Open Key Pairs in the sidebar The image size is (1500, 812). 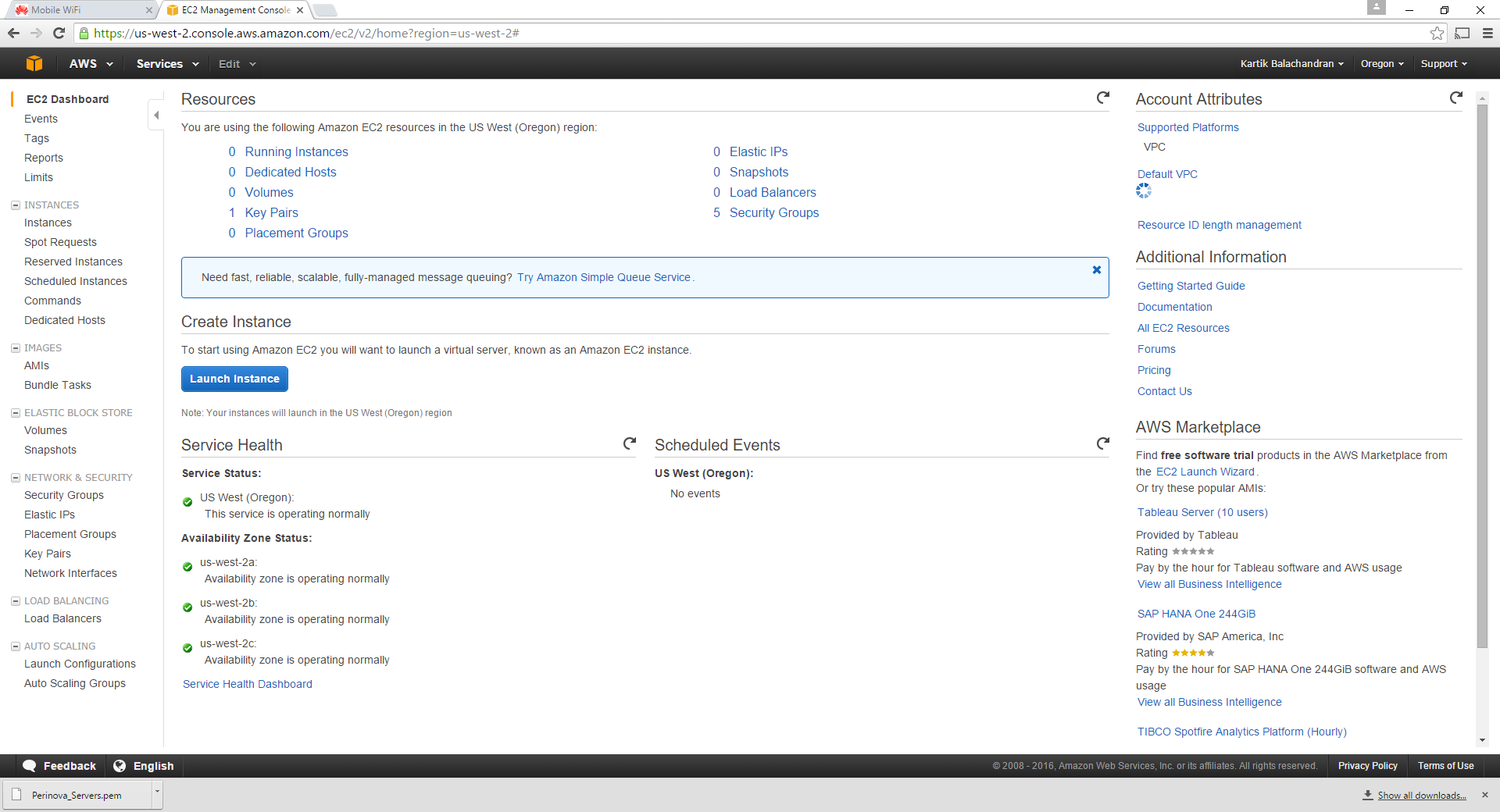point(48,554)
